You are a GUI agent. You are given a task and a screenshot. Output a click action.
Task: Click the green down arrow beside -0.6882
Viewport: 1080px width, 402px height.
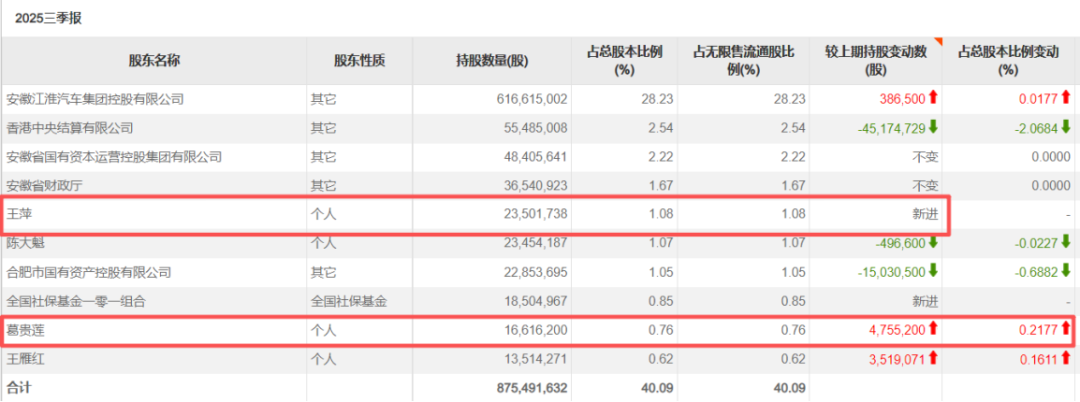pyautogui.click(x=1066, y=272)
